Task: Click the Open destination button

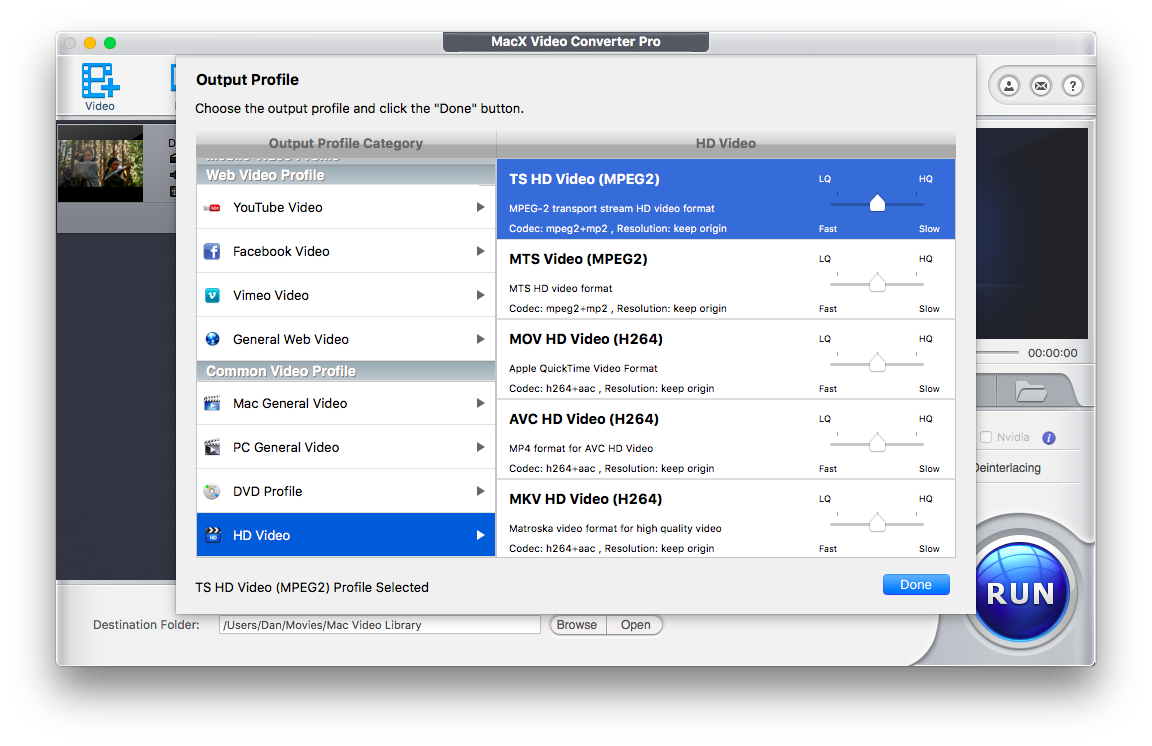Action: 636,625
